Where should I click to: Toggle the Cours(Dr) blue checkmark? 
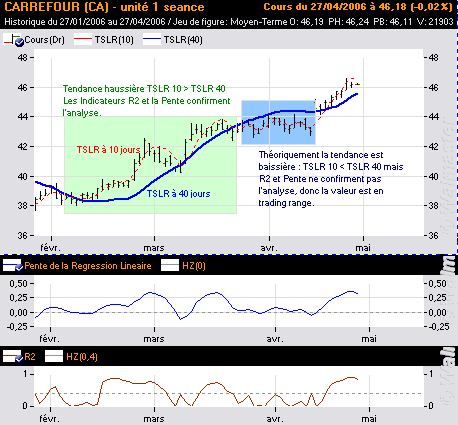pyautogui.click(x=19, y=42)
